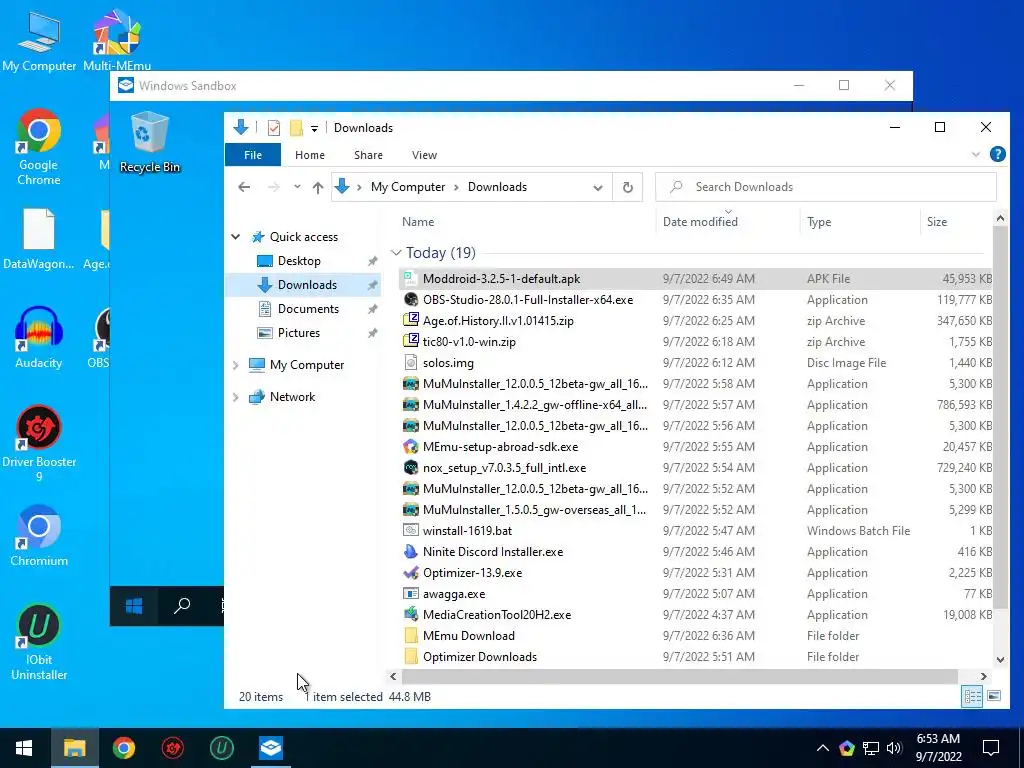Open recent locations dropdown arrow
Image resolution: width=1024 pixels, height=768 pixels.
297,187
